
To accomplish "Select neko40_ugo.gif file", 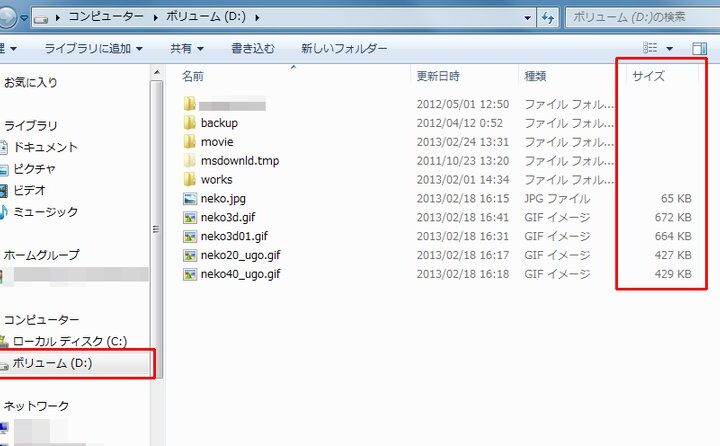I will coord(240,274).
